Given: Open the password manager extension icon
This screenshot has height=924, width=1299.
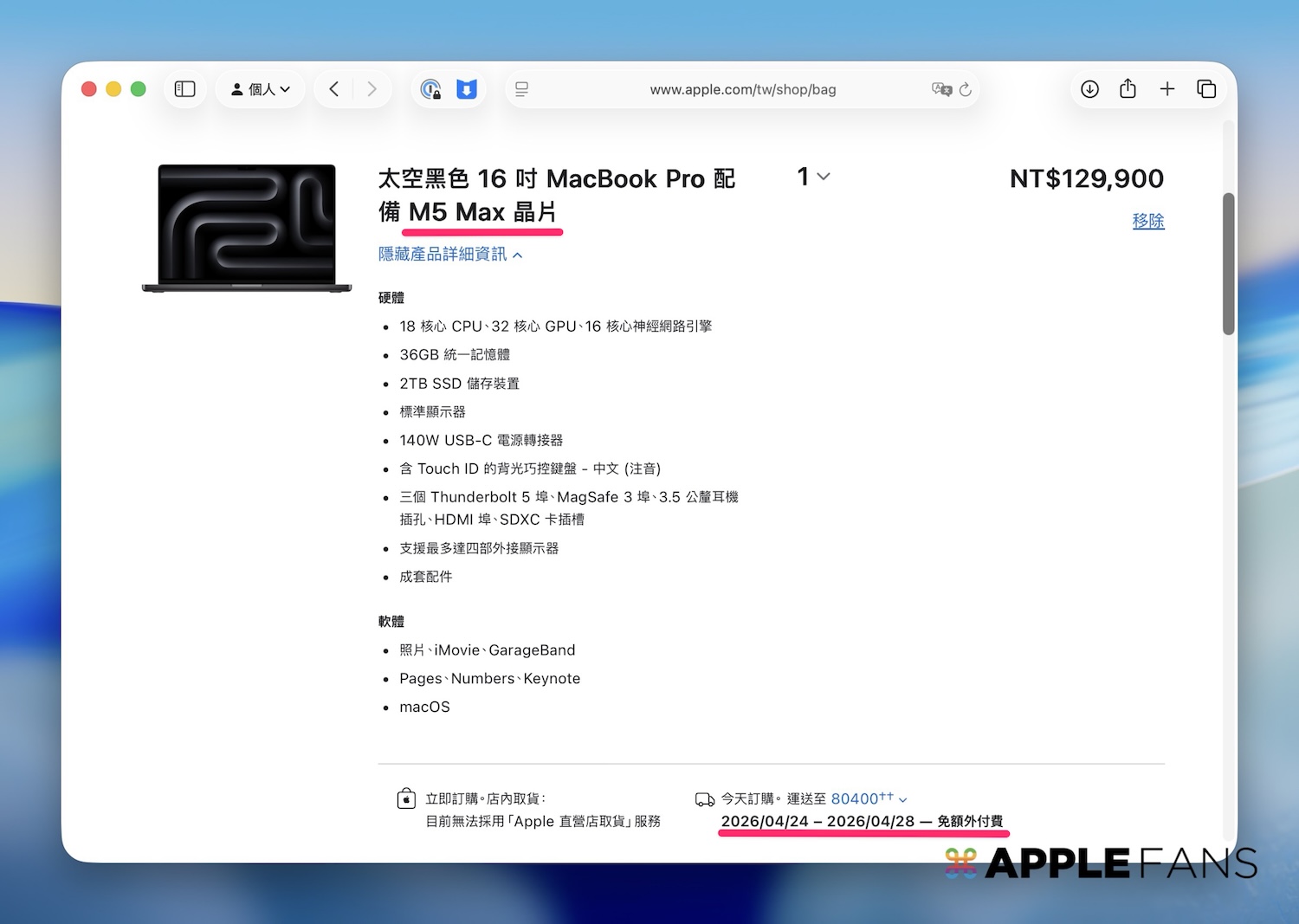Looking at the screenshot, I should 430,89.
